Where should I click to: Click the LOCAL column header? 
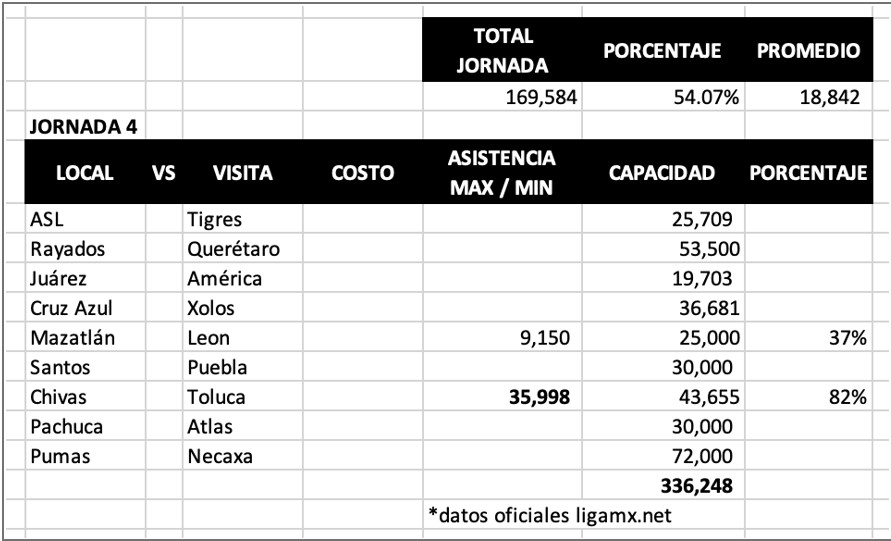85,172
